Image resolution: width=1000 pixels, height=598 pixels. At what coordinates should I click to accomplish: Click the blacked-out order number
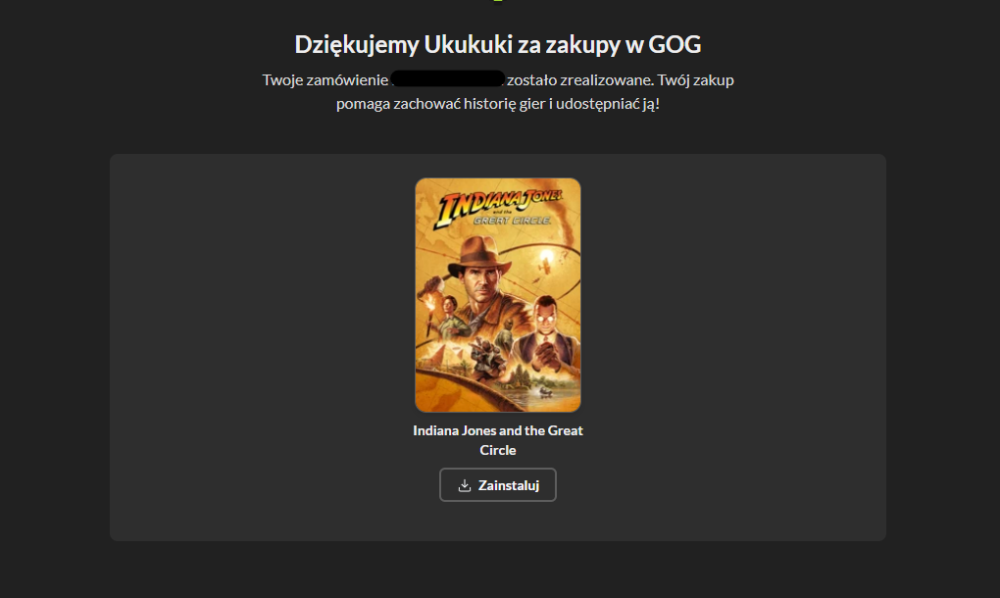click(x=448, y=79)
